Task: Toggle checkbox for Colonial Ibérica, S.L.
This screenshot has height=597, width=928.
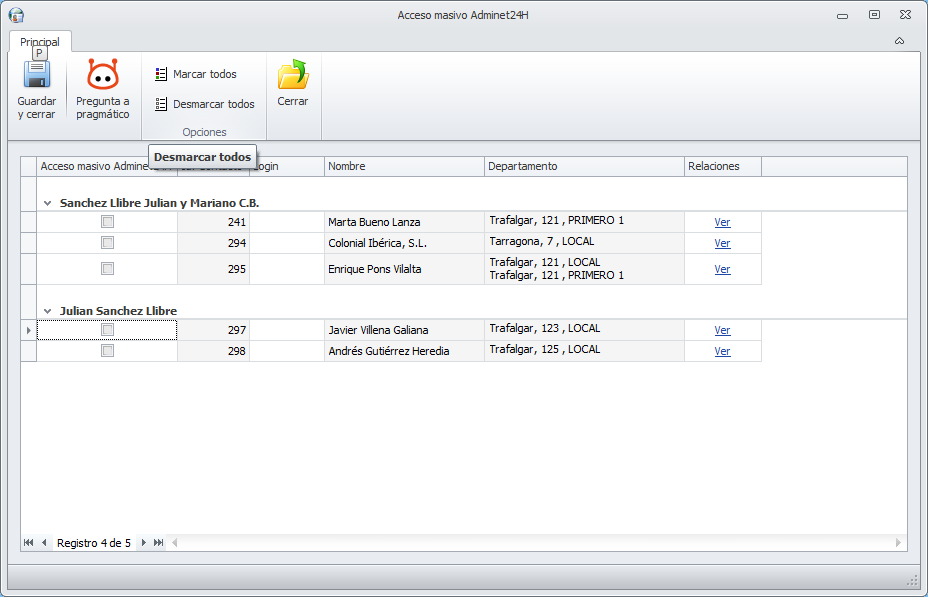Action: pos(107,243)
